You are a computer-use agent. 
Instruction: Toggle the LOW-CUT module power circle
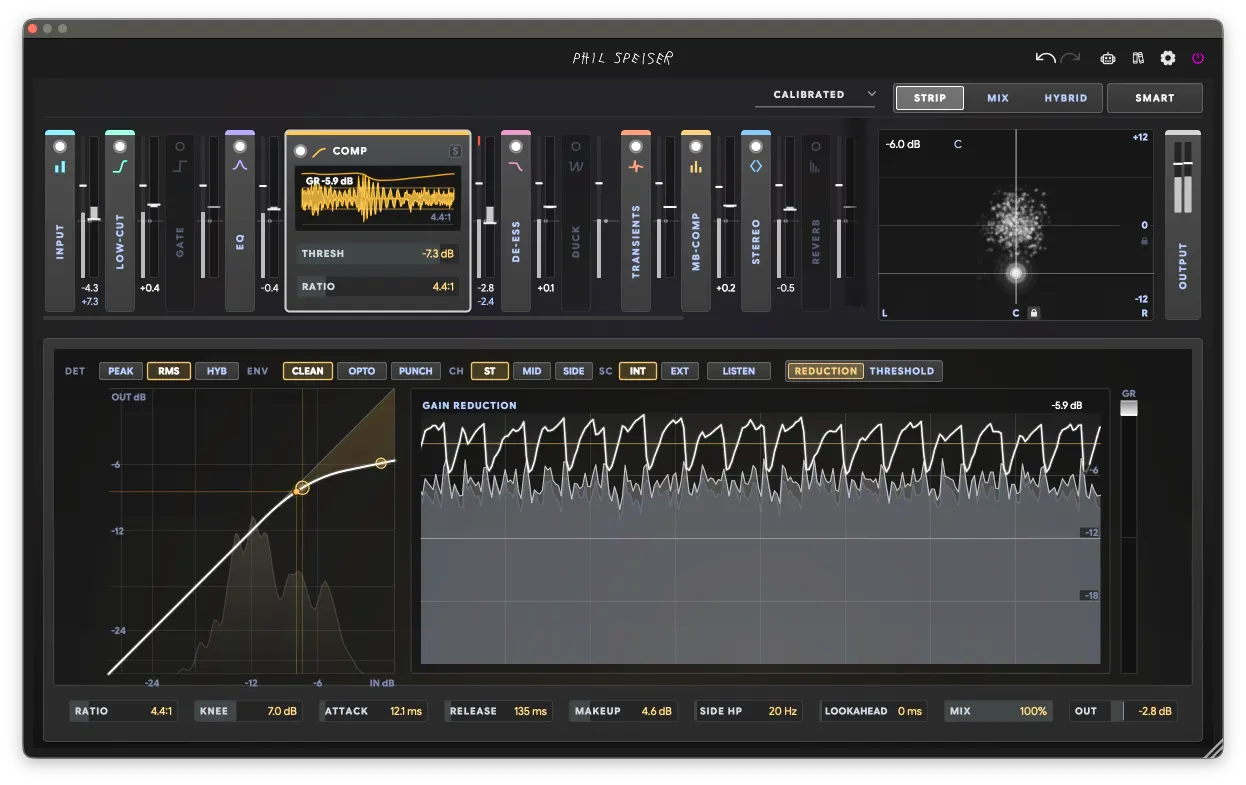point(120,146)
